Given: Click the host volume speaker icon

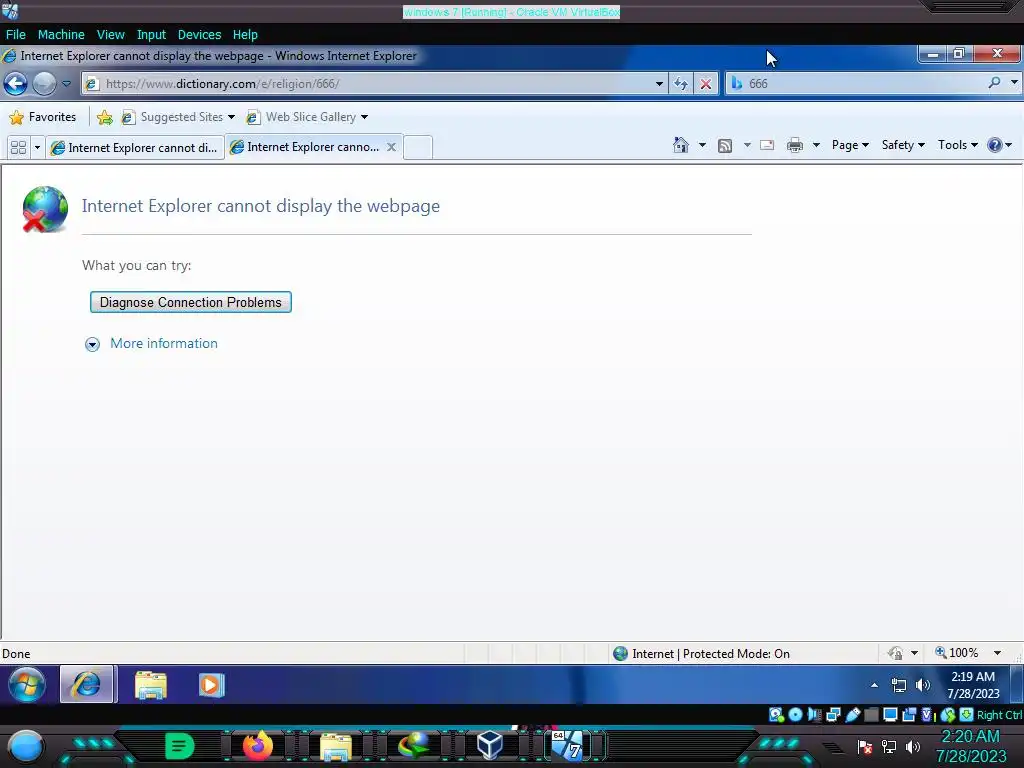Looking at the screenshot, I should (913, 746).
